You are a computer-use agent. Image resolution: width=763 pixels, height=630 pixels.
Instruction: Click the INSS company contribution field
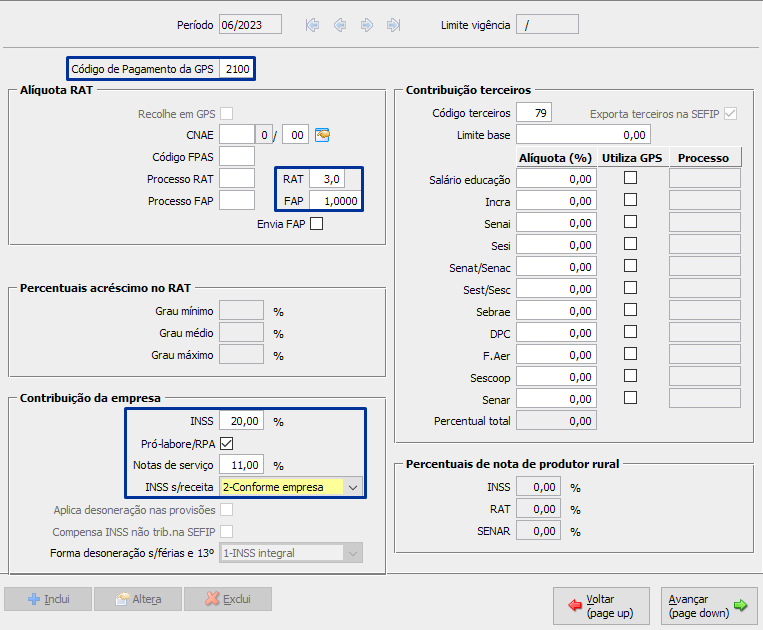click(241, 422)
